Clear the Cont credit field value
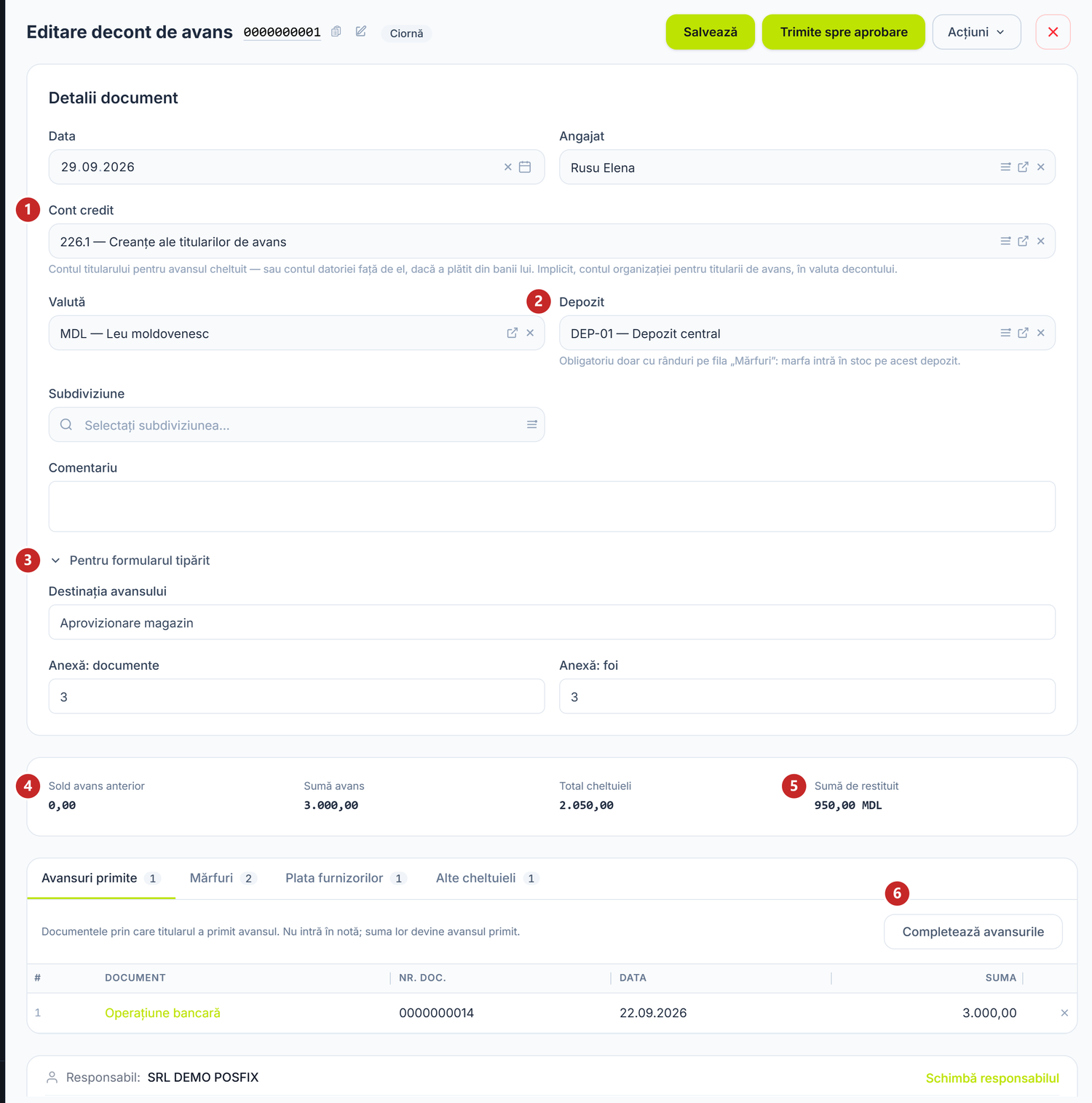Viewport: 1092px width, 1103px height. pyautogui.click(x=1041, y=241)
